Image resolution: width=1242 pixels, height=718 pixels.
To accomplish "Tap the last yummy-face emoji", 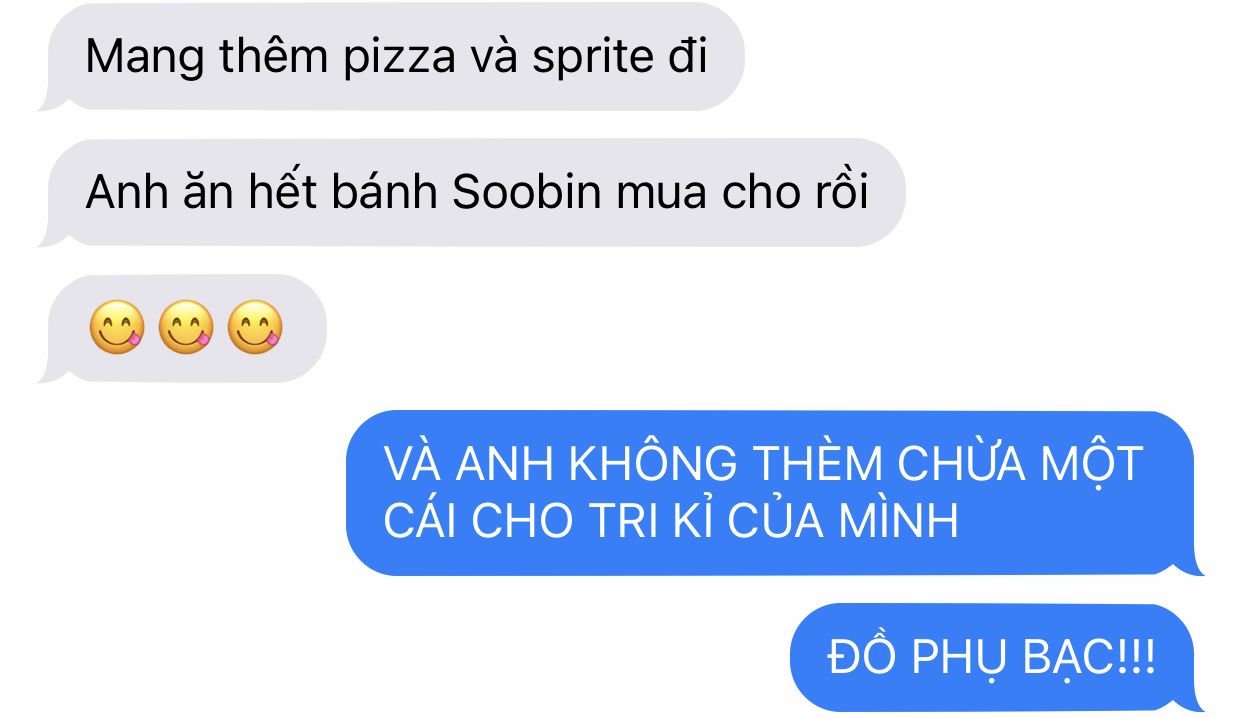I will point(255,329).
